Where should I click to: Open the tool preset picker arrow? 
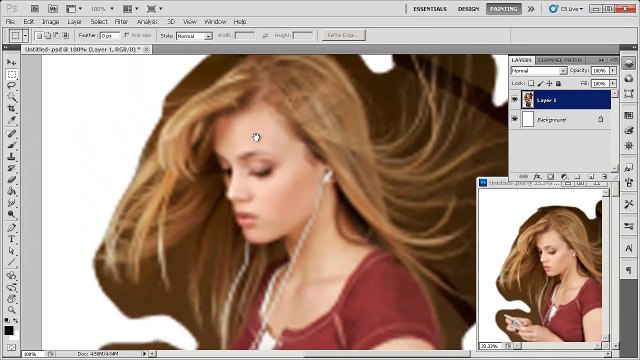click(25, 36)
